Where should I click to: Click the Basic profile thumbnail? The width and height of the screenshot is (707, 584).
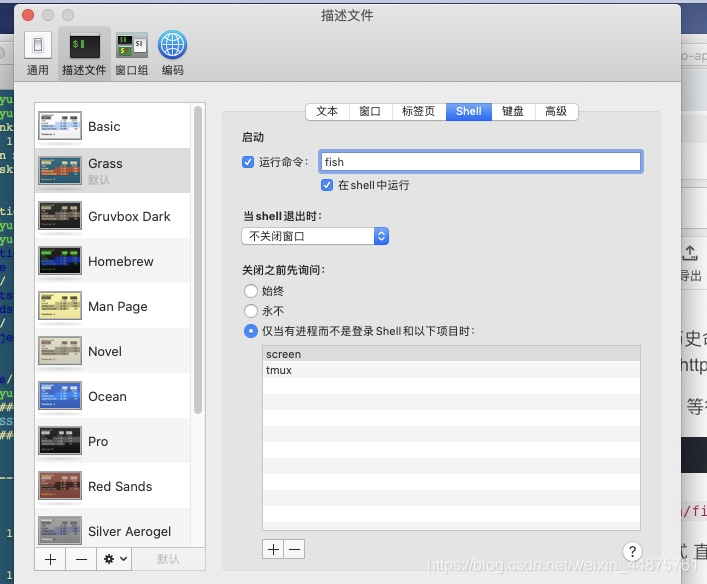point(60,126)
